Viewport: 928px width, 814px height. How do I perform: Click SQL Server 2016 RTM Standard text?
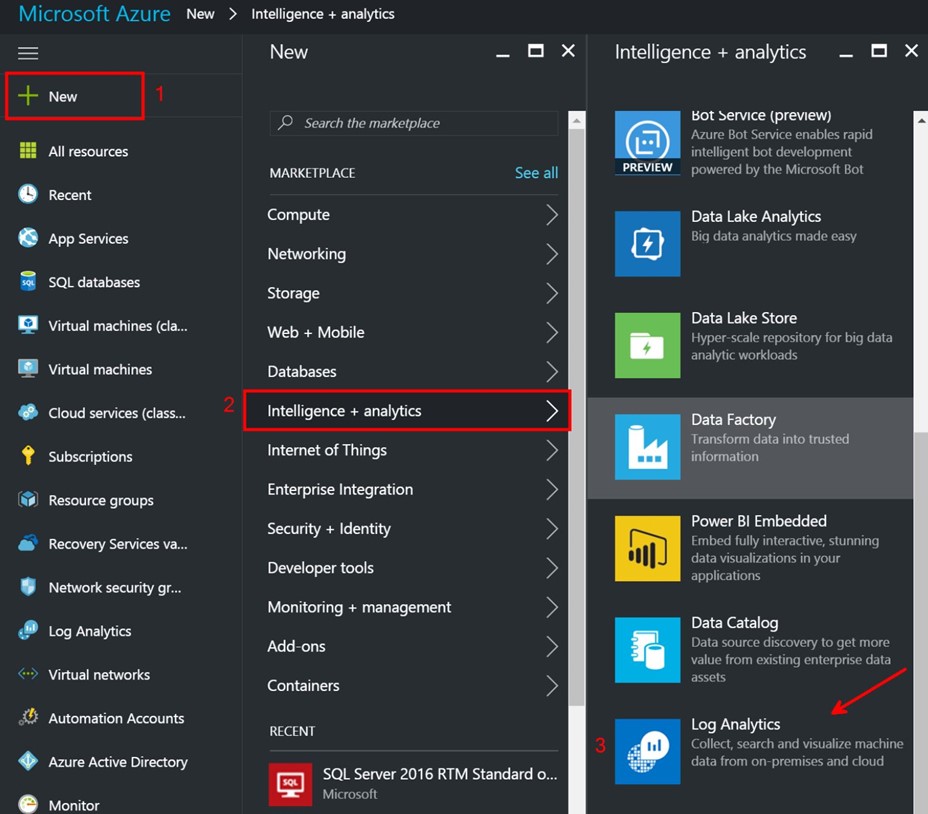440,774
